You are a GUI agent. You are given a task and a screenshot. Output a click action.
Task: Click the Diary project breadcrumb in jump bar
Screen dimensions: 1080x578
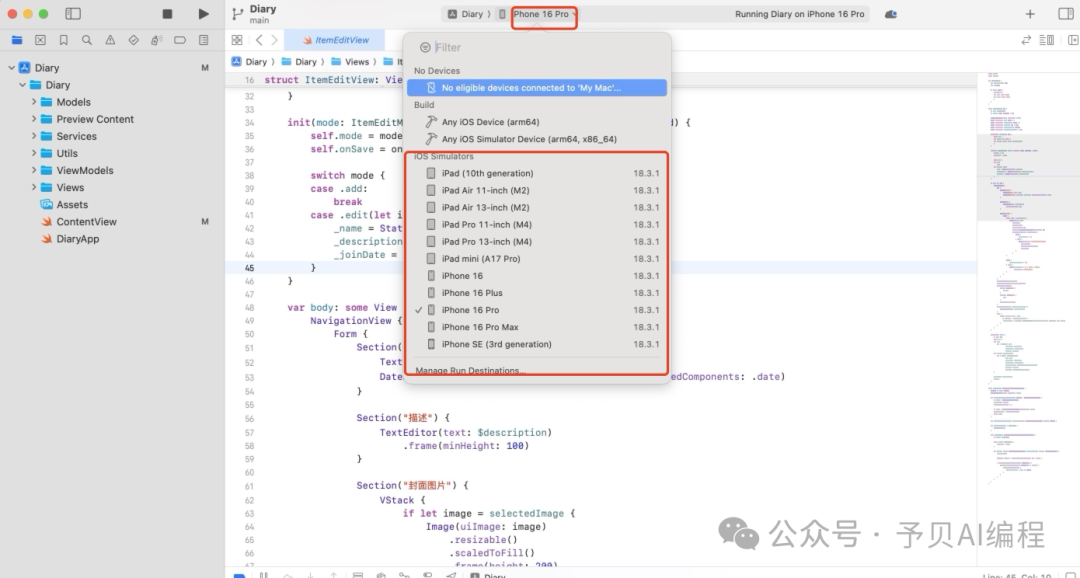point(250,62)
